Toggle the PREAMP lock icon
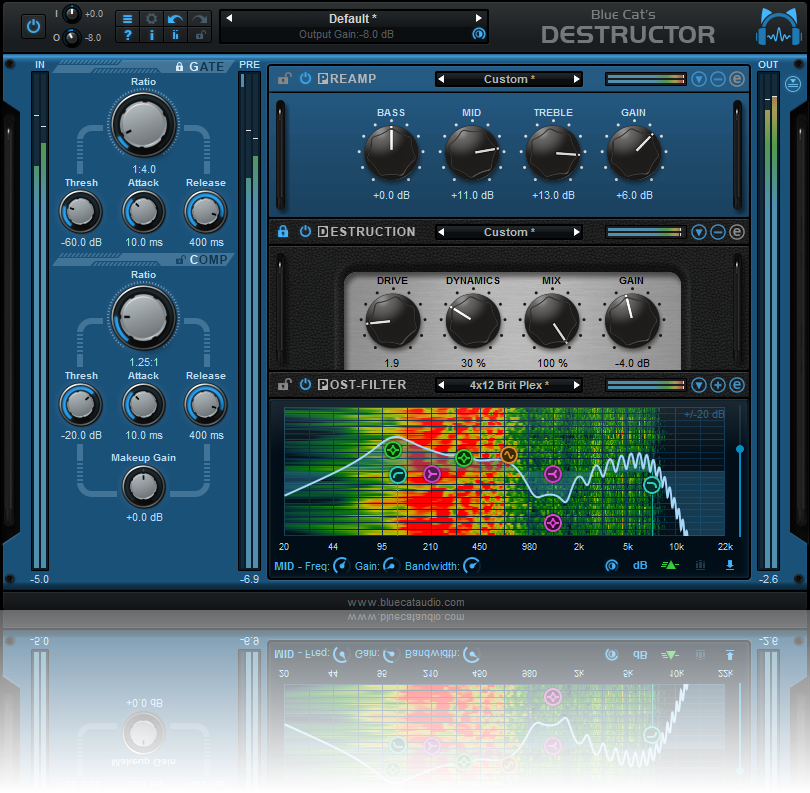The width and height of the screenshot is (810, 793). (x=284, y=79)
